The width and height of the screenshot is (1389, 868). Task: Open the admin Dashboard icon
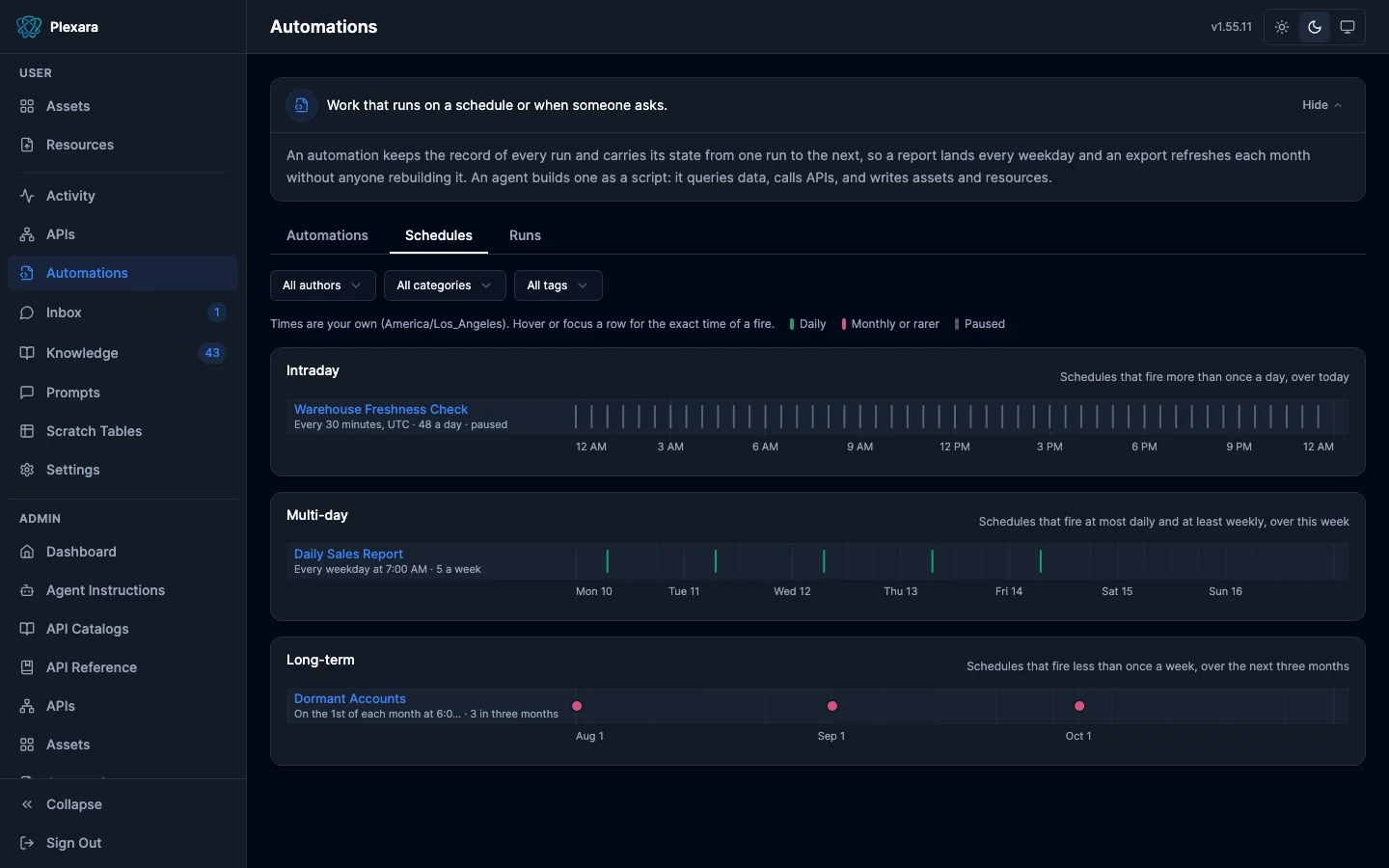tap(27, 552)
